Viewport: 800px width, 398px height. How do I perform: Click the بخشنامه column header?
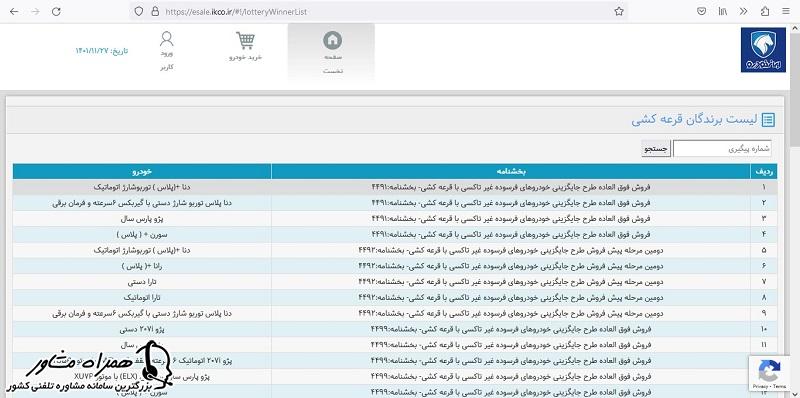pos(511,171)
